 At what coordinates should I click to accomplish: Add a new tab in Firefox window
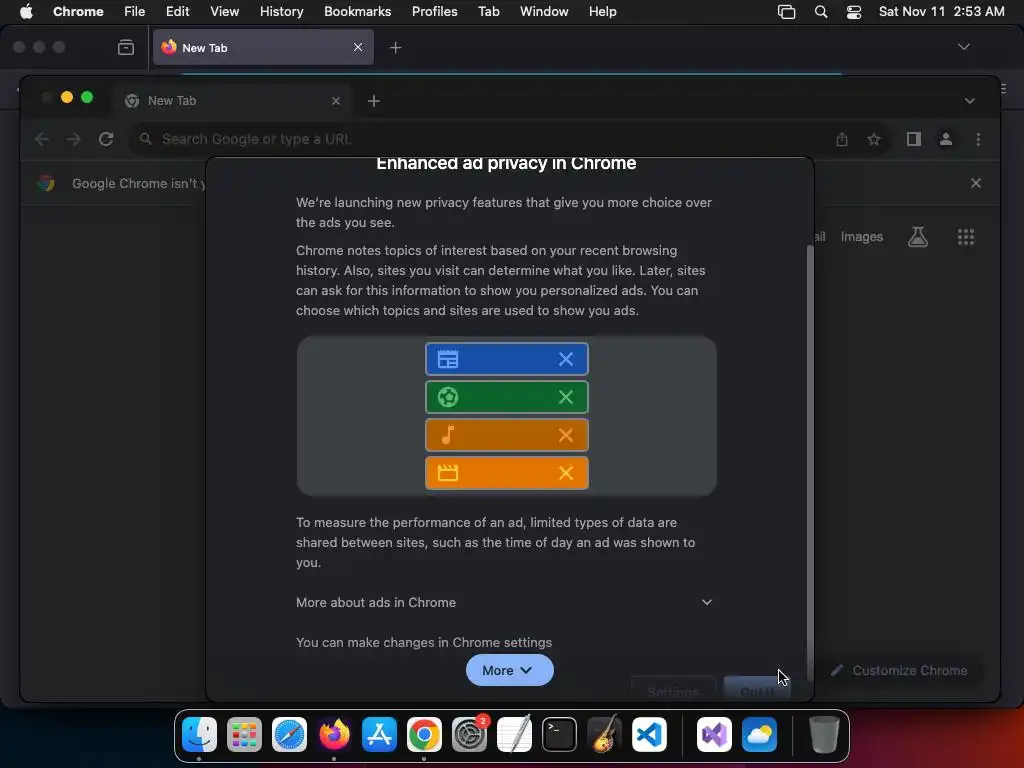point(396,48)
